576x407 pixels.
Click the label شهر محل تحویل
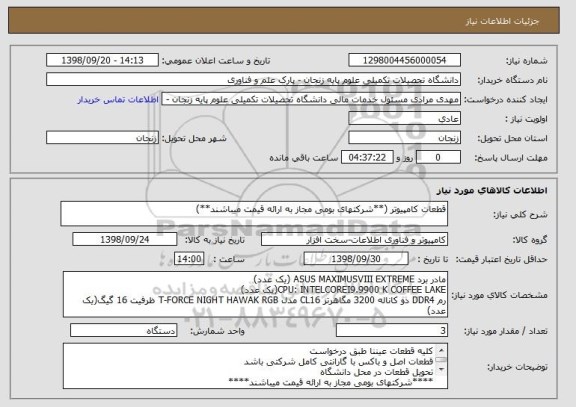point(194,138)
